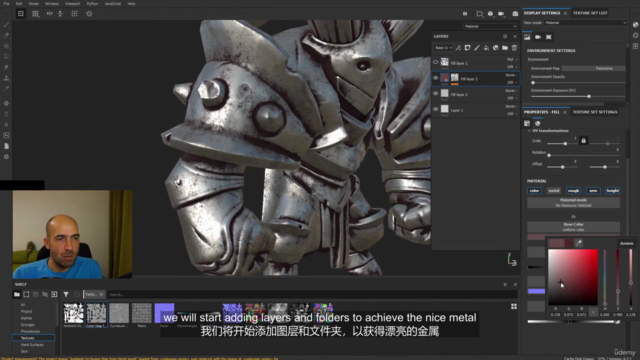This screenshot has height=360, width=640.
Task: Click the fill properties icon under Properties tab
Action: pos(527,123)
